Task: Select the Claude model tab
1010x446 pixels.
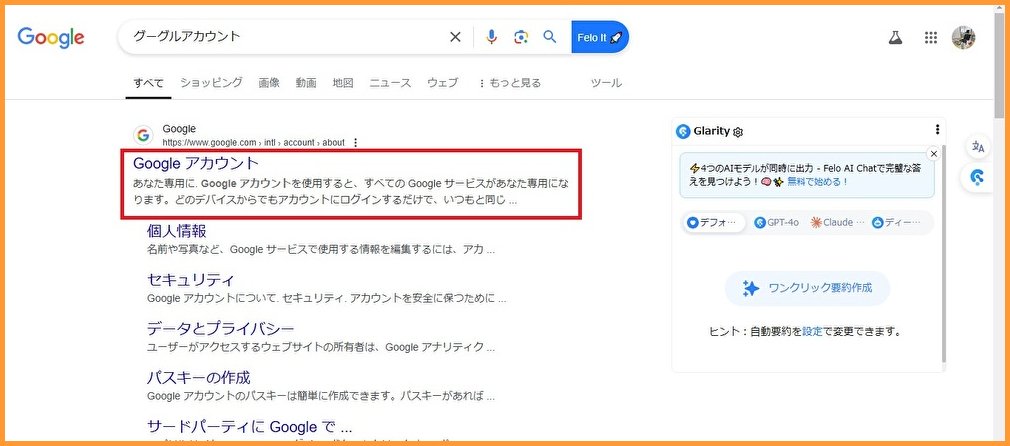Action: (x=837, y=222)
